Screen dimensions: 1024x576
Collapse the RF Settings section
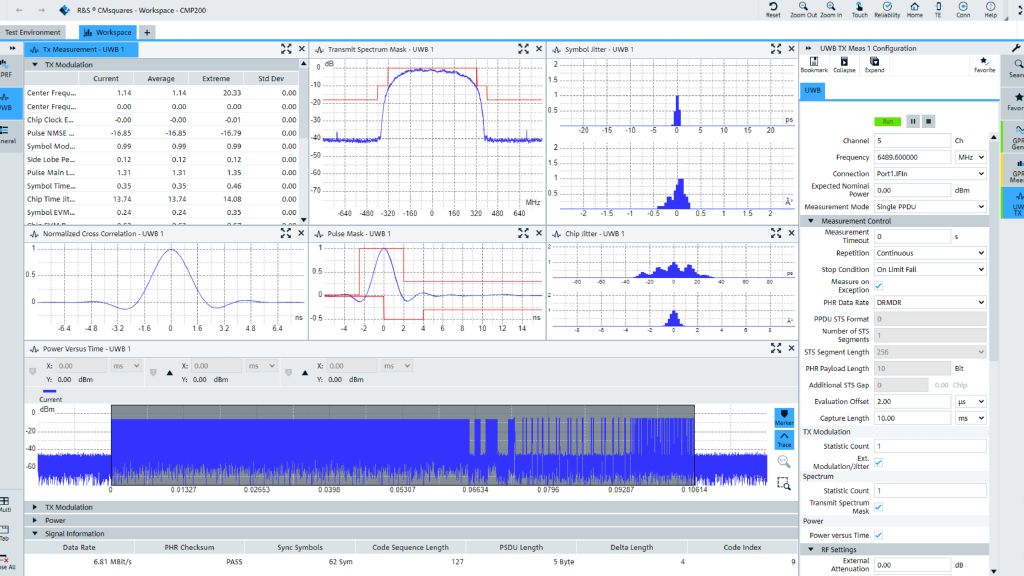click(811, 549)
